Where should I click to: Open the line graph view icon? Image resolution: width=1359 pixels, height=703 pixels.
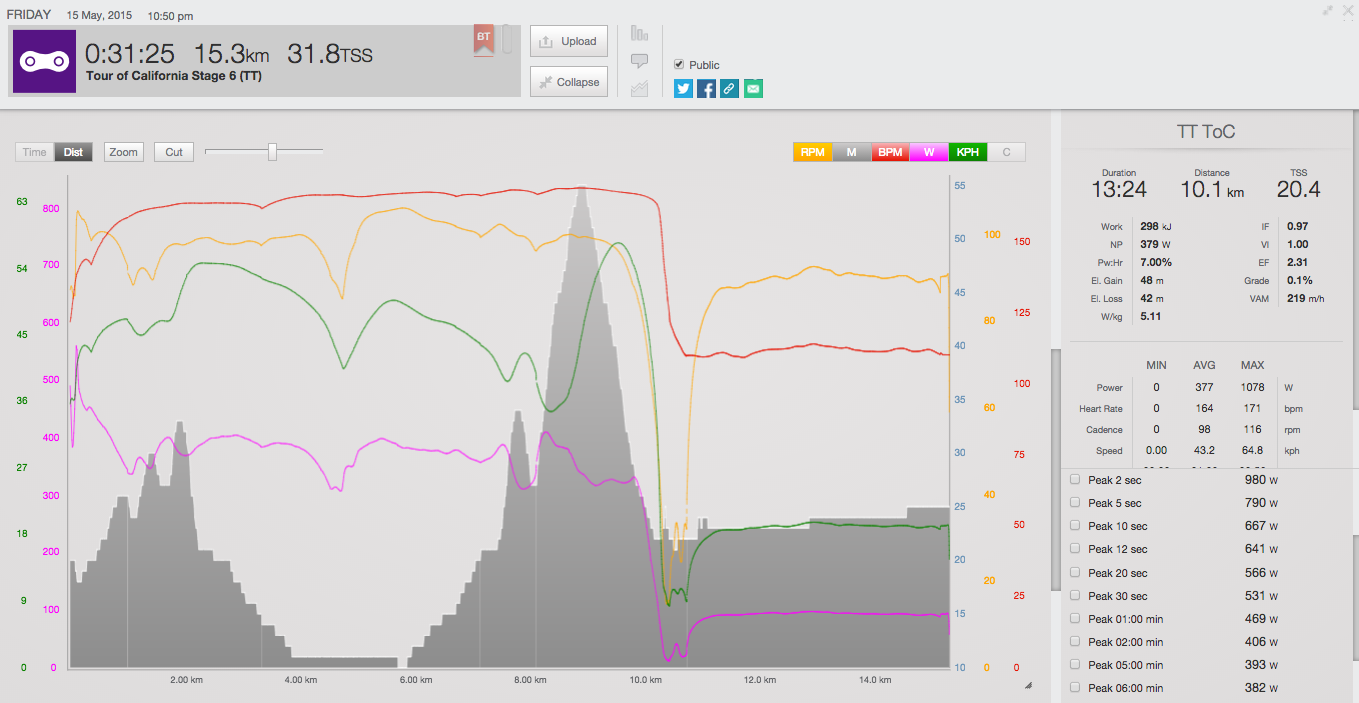(639, 88)
